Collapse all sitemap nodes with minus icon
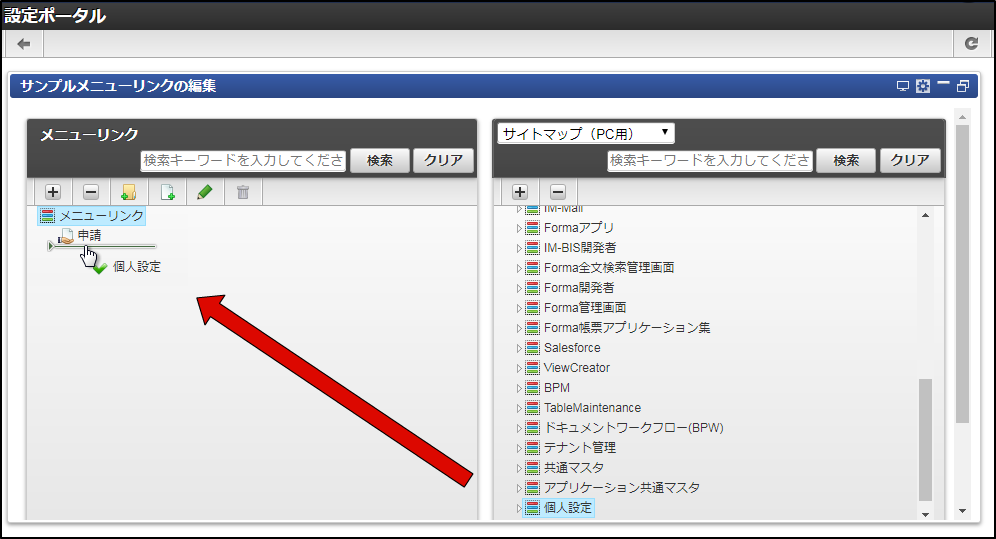996x539 pixels. (558, 192)
